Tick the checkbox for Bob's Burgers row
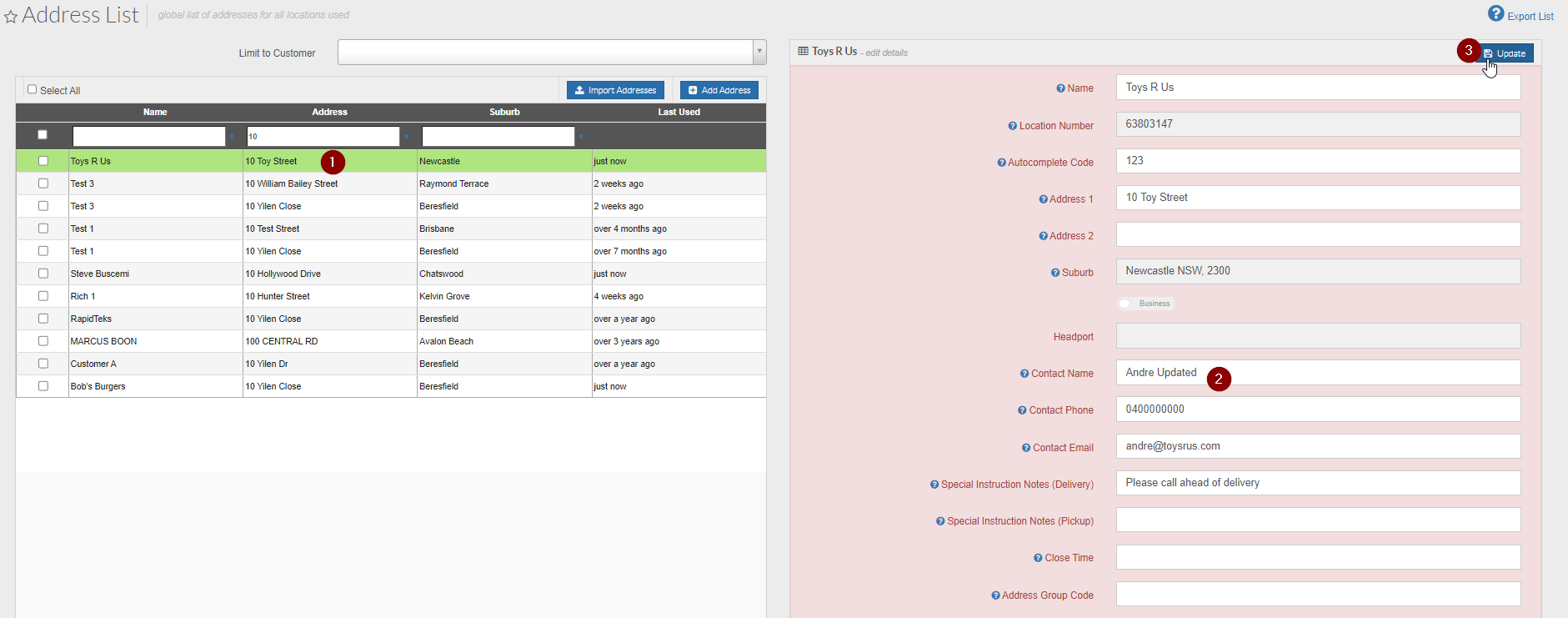This screenshot has height=618, width=1568. pyautogui.click(x=43, y=386)
